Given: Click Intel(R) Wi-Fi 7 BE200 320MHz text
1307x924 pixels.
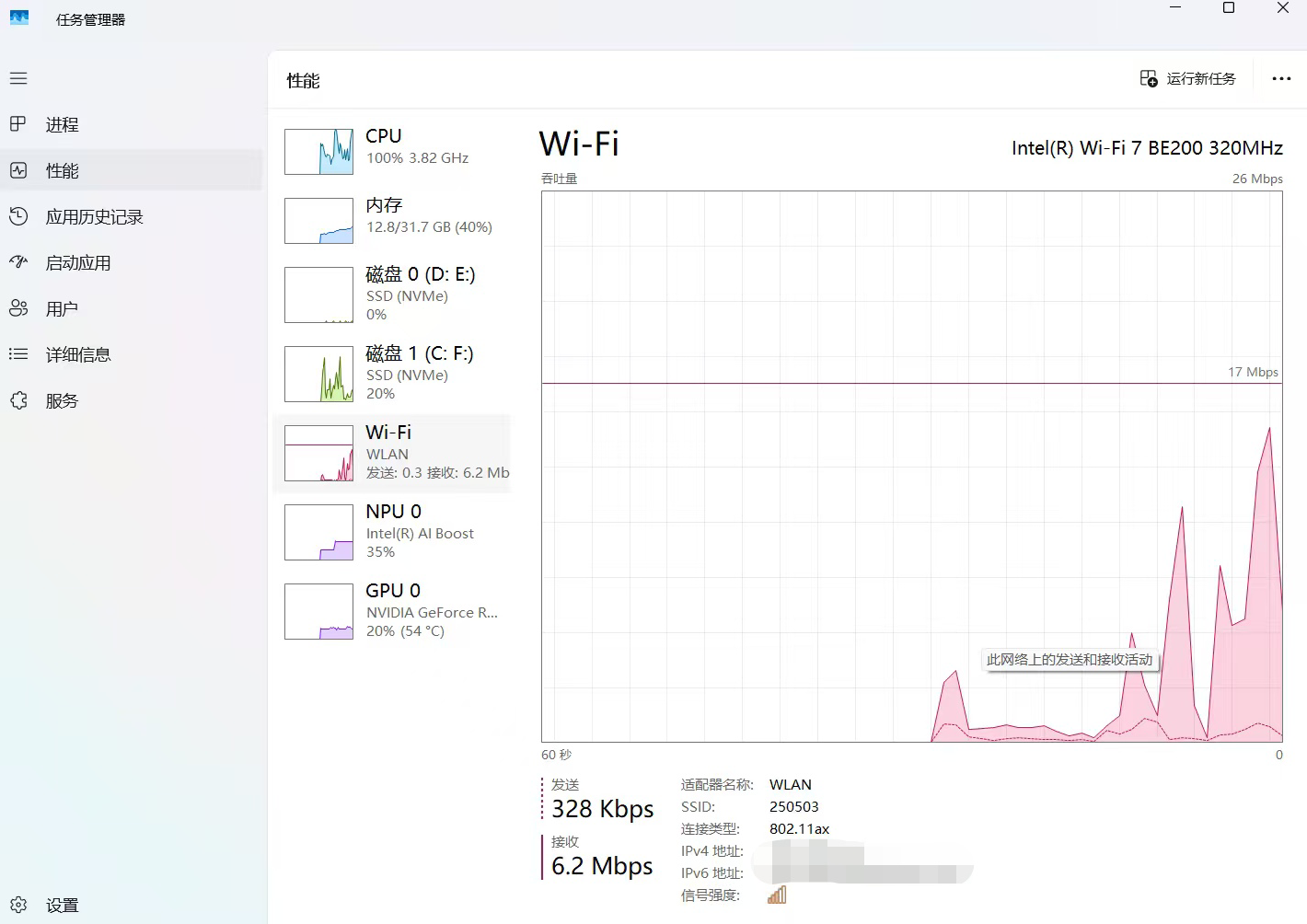Looking at the screenshot, I should click(1147, 148).
